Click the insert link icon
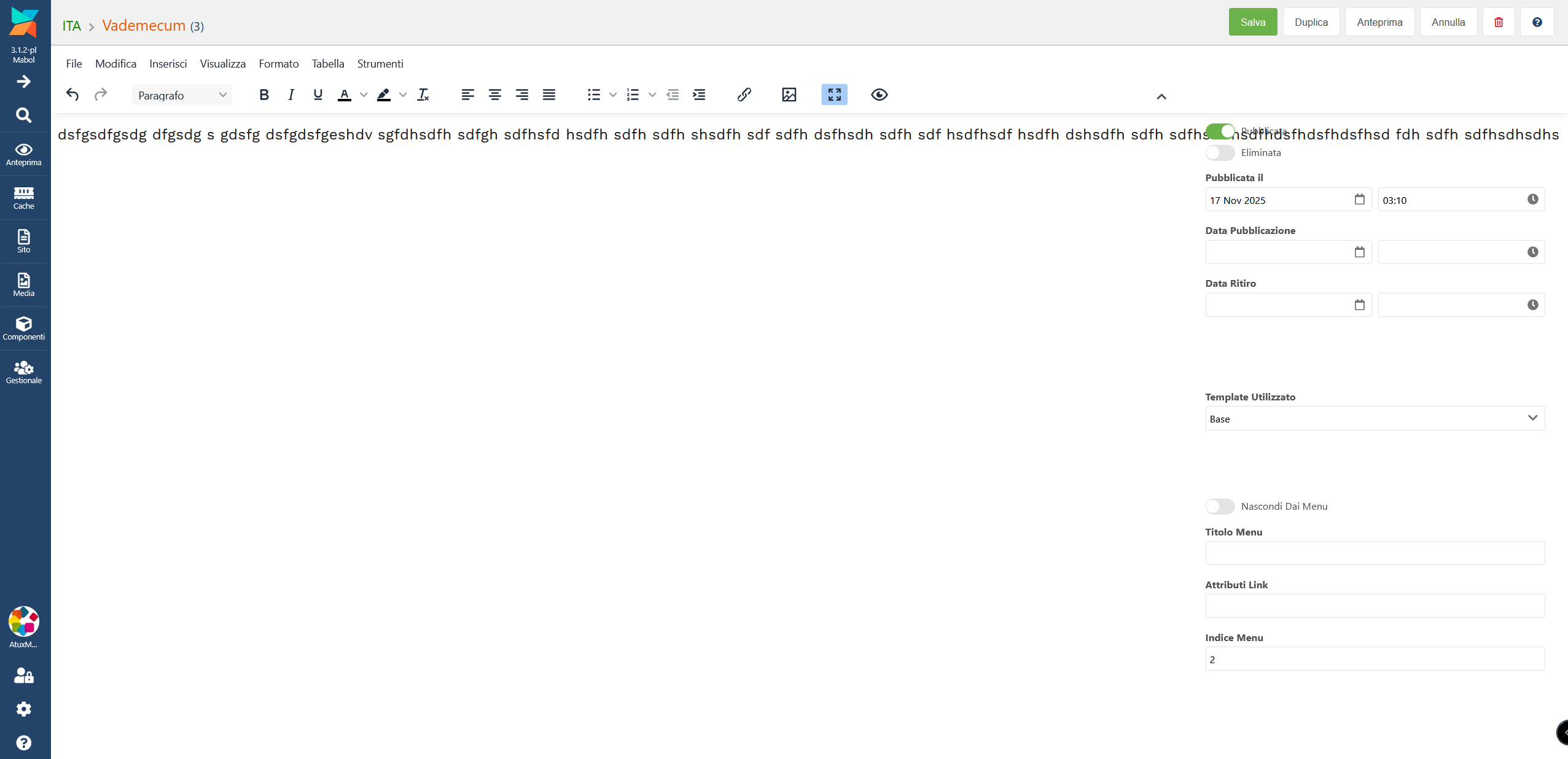 [744, 95]
